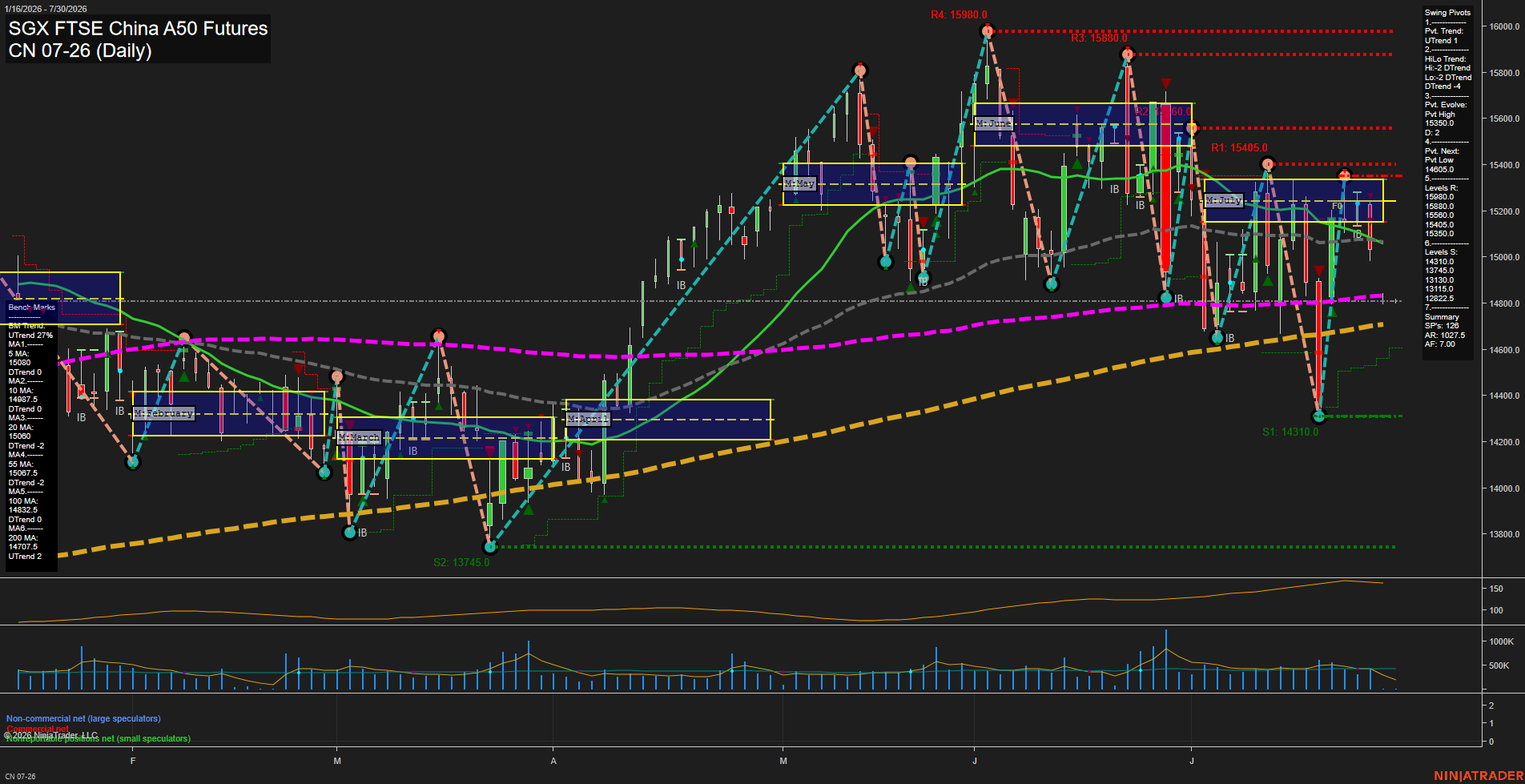Click the 16000.0 price axis label
The image size is (1525, 784).
[x=1504, y=26]
